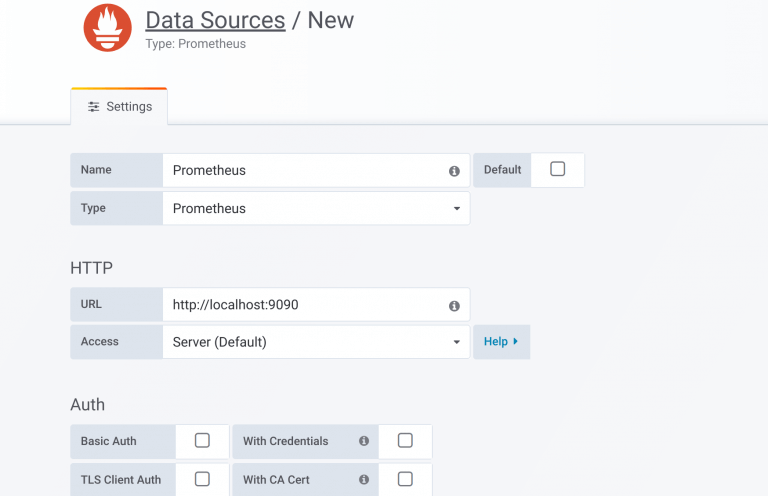Open the Settings tab
The height and width of the screenshot is (496, 768).
click(x=119, y=106)
